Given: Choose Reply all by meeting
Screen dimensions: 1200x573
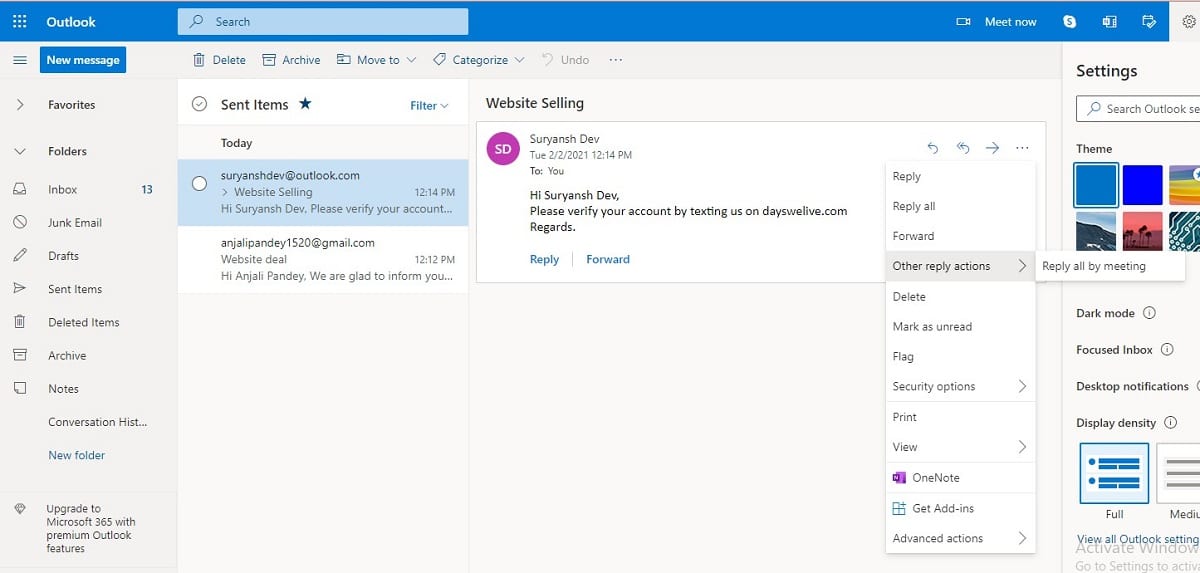Looking at the screenshot, I should pos(1093,266).
